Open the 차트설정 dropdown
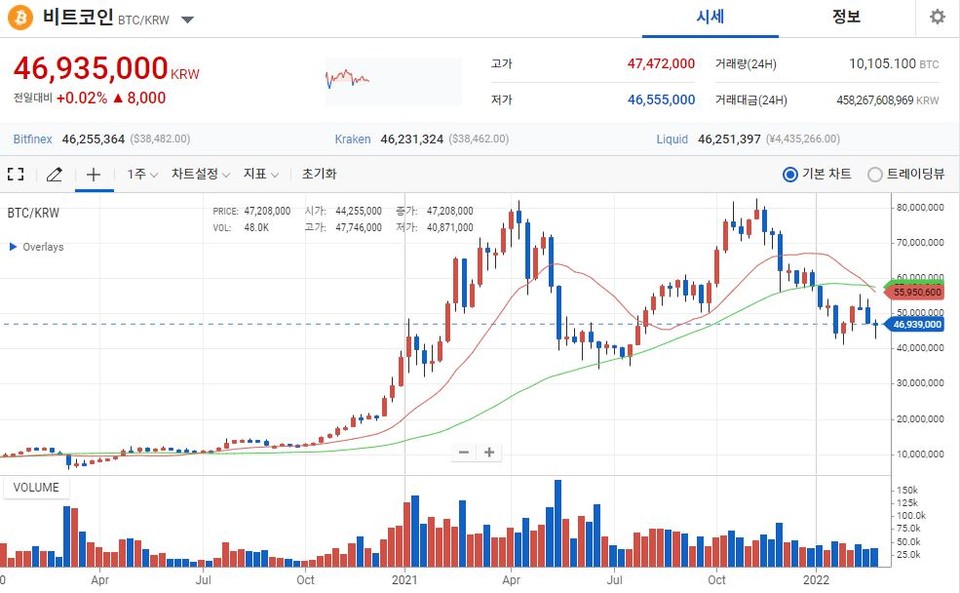Image resolution: width=960 pixels, height=593 pixels. click(200, 174)
